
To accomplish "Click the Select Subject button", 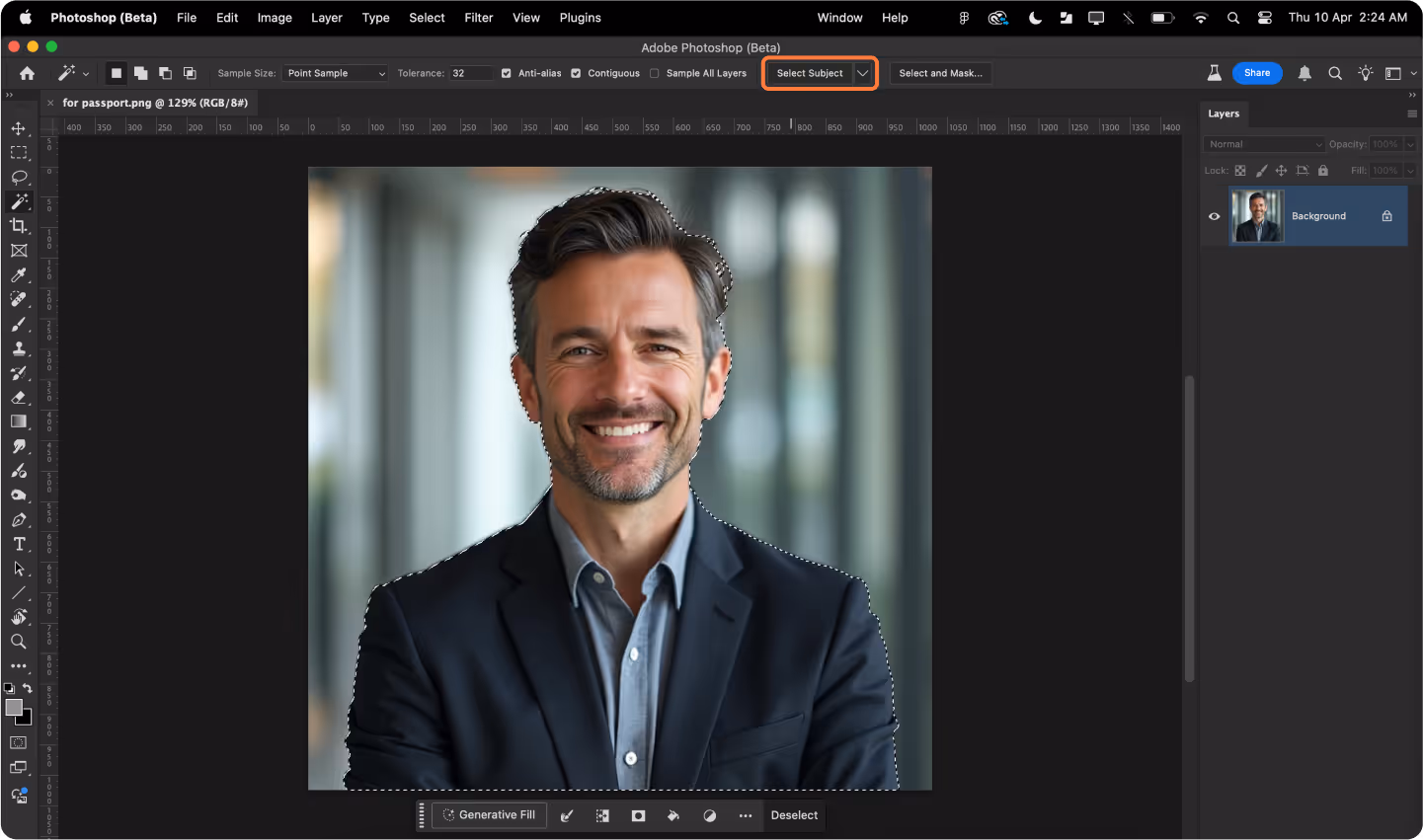I will pos(810,73).
